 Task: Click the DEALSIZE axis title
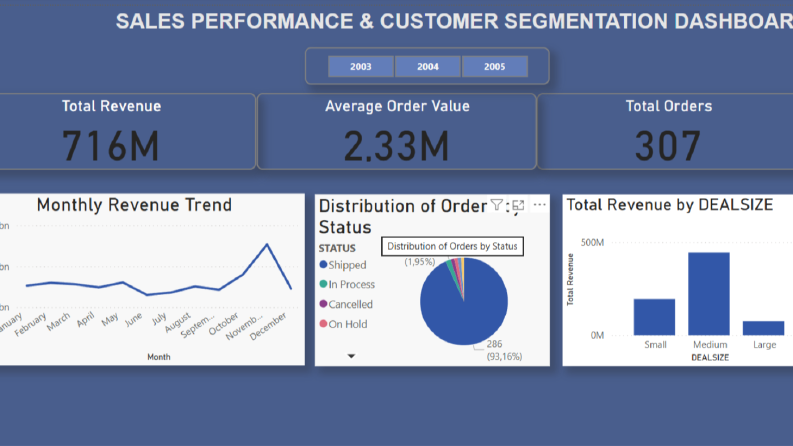[710, 358]
